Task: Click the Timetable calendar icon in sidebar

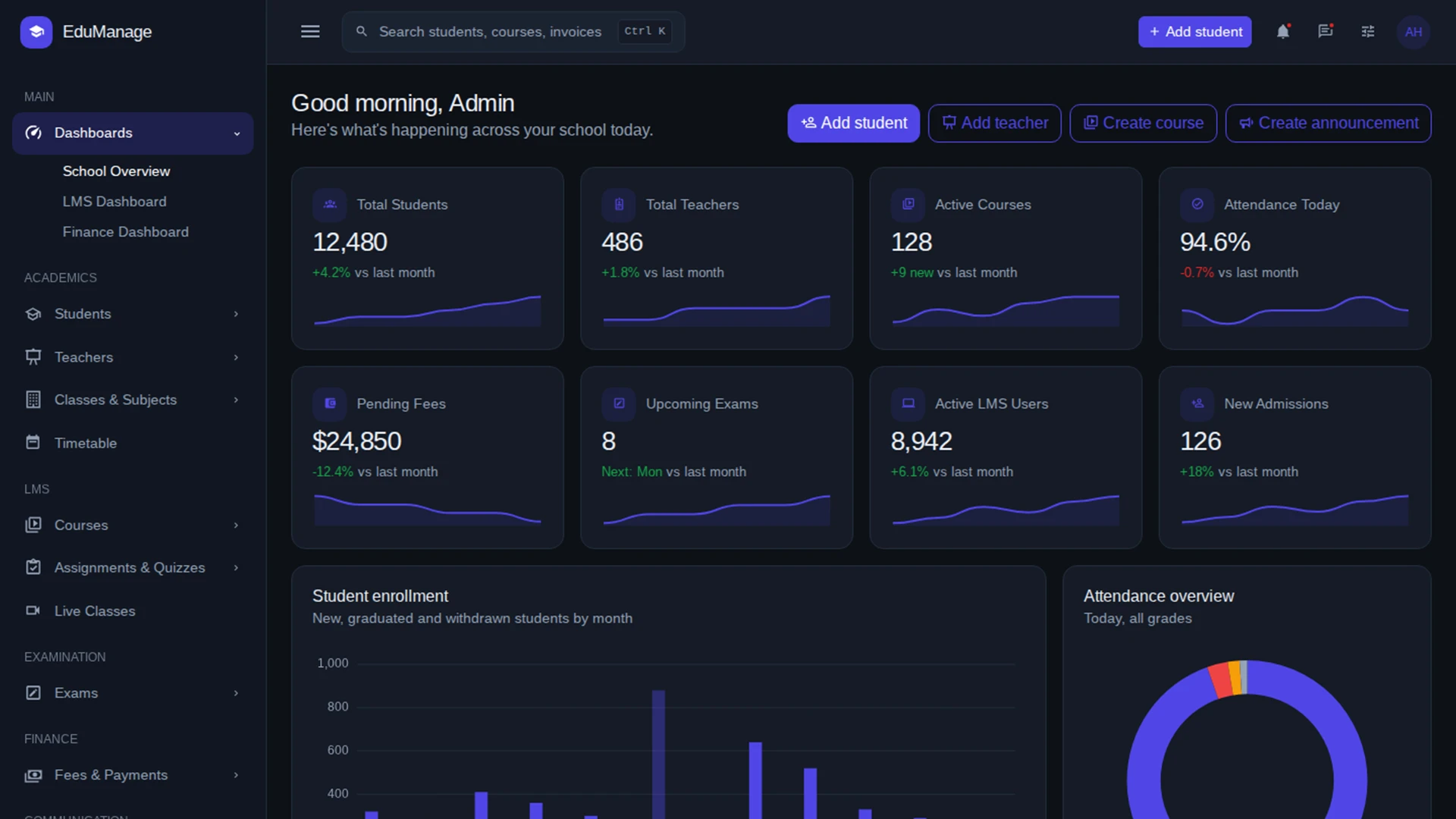Action: tap(33, 442)
